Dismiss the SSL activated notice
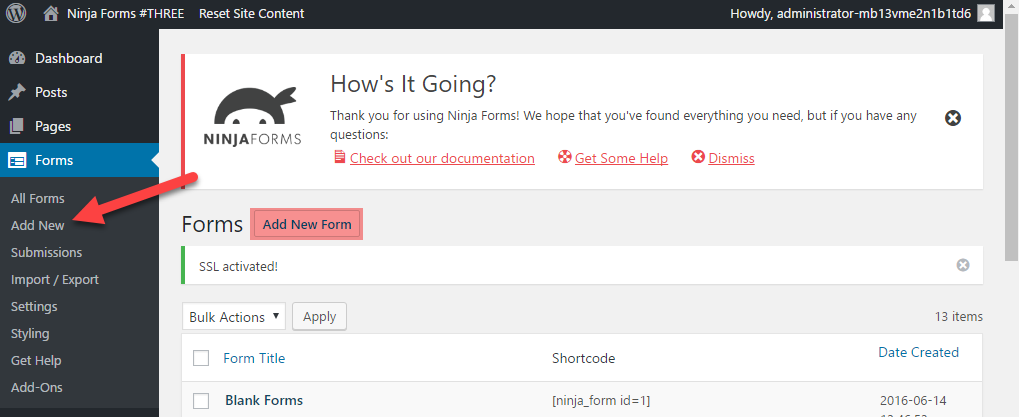The width and height of the screenshot is (1019, 417). pos(963,265)
